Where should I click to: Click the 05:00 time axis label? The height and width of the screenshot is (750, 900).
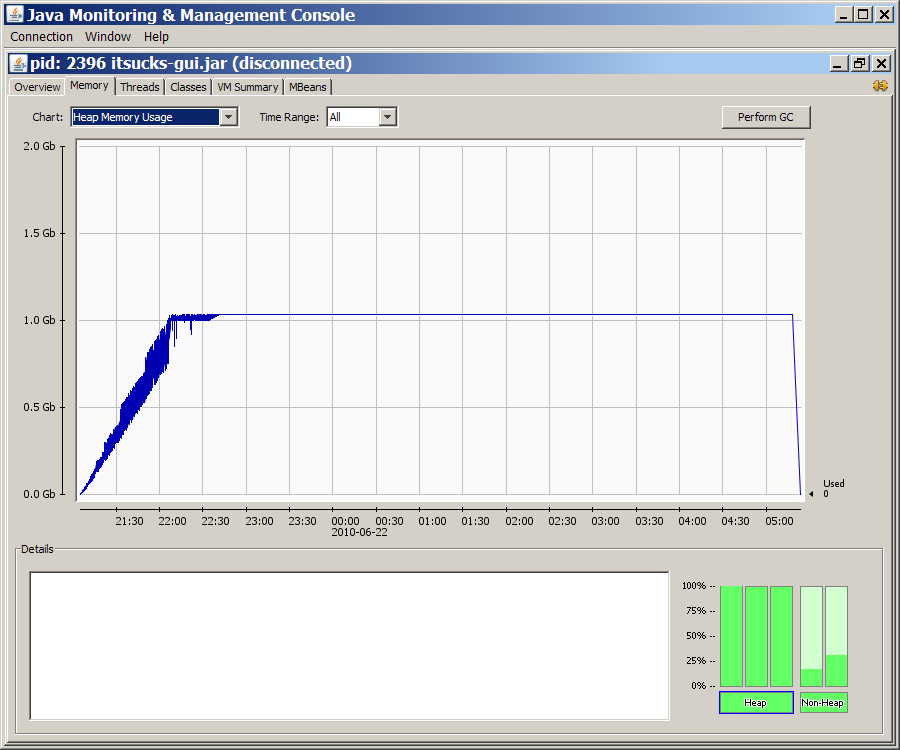(x=779, y=521)
